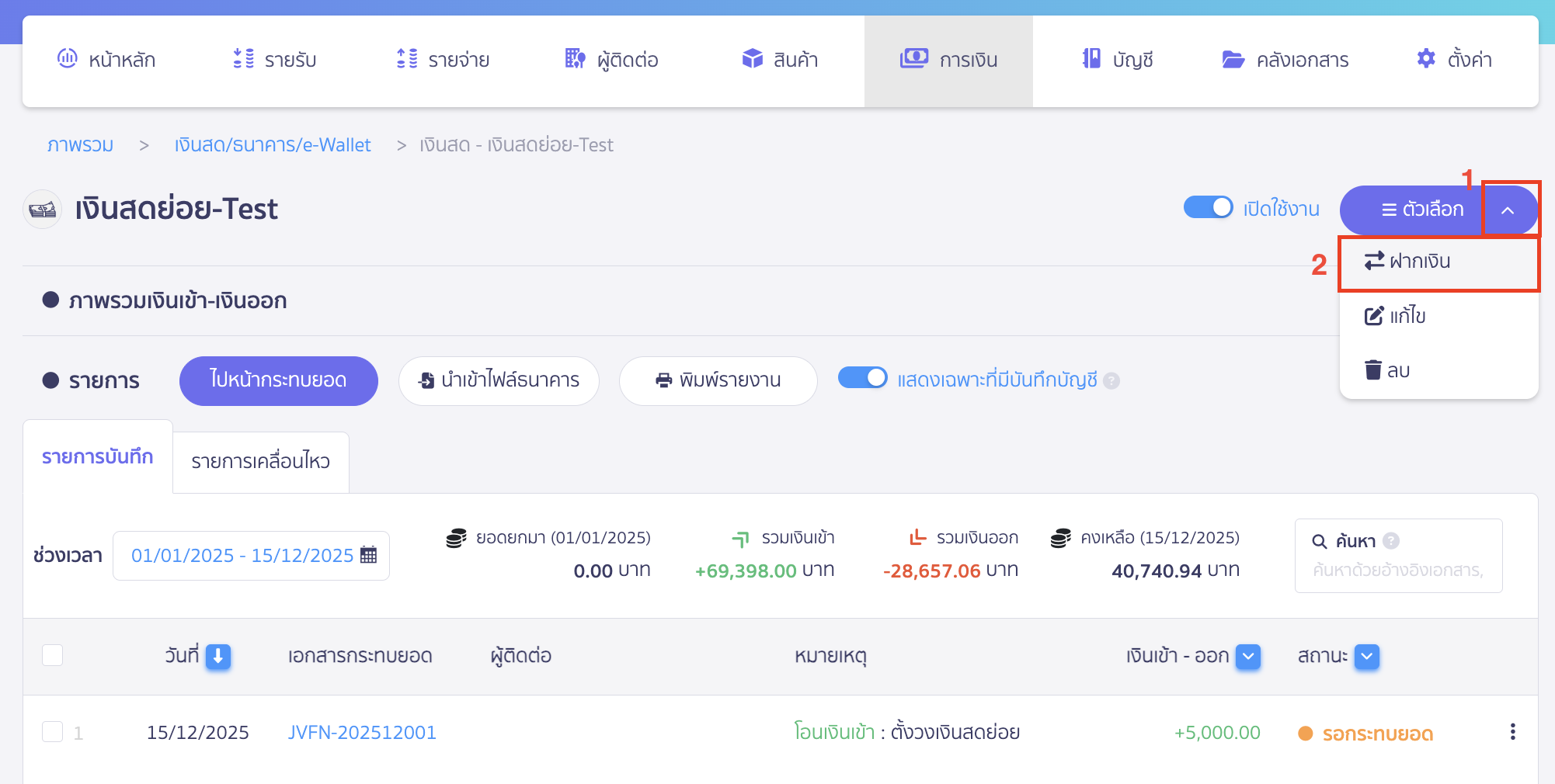Click the ตั้งค่า settings gear icon
This screenshot has height=784, width=1555.
coord(1426,58)
